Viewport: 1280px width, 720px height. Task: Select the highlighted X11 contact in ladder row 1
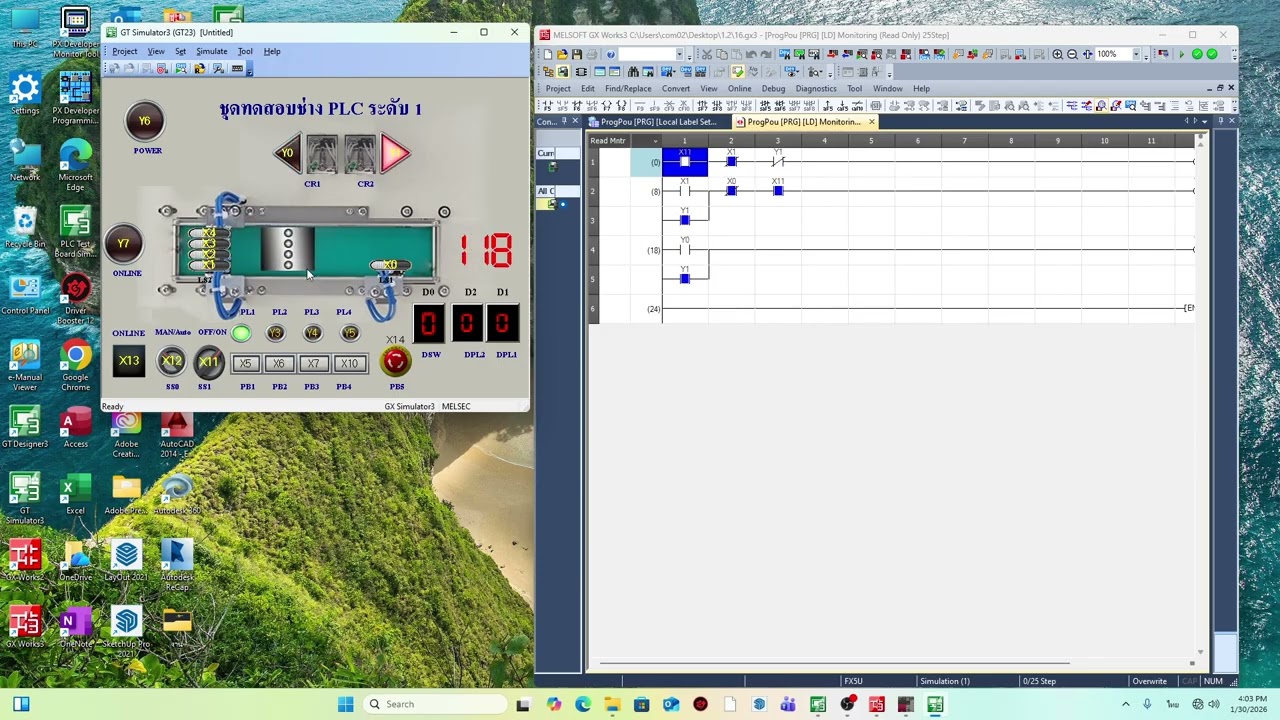tap(685, 161)
